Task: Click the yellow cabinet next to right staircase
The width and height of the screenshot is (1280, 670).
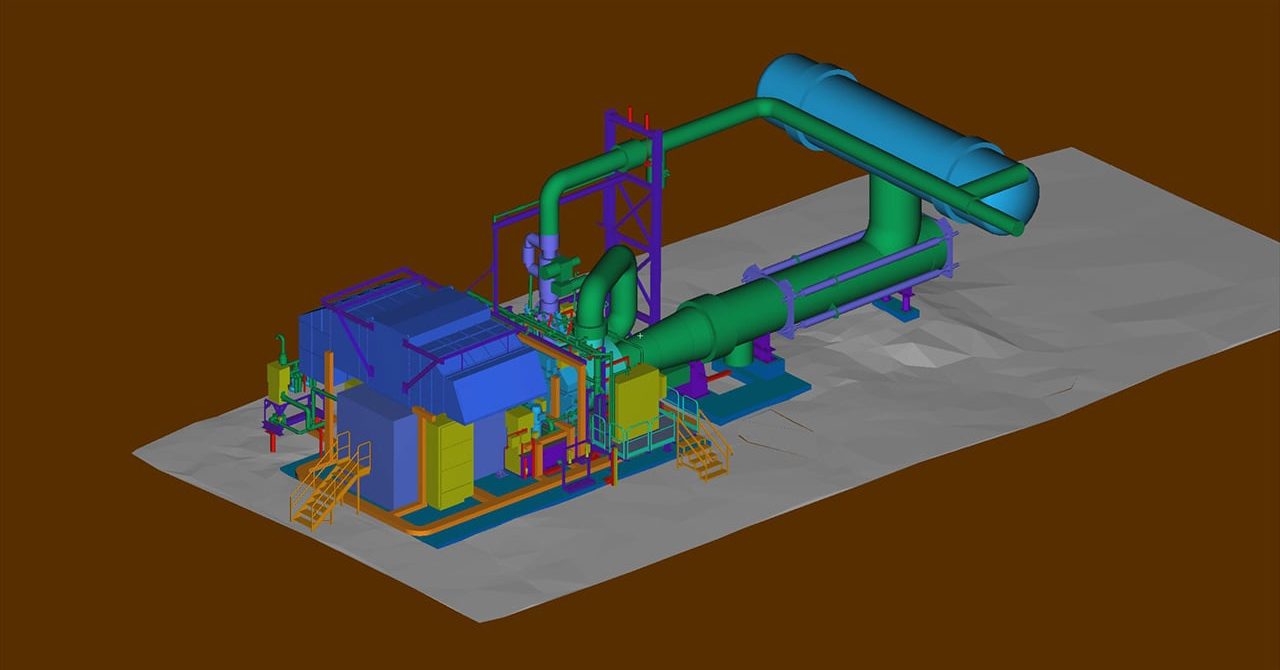Action: click(639, 400)
